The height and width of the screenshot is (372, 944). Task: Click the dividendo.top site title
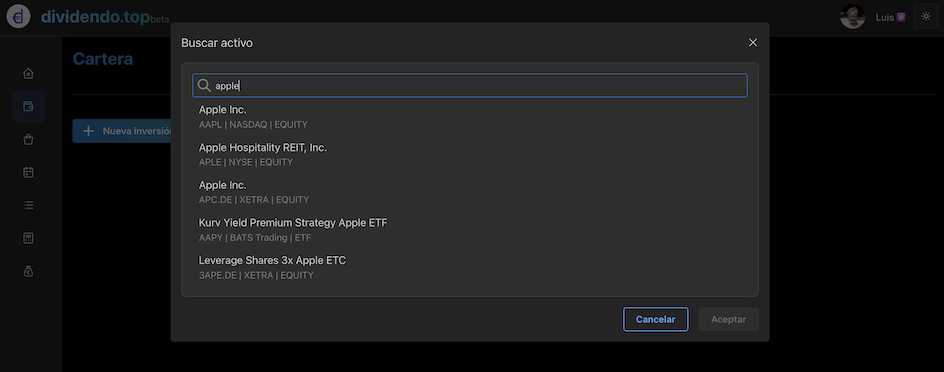tap(95, 17)
